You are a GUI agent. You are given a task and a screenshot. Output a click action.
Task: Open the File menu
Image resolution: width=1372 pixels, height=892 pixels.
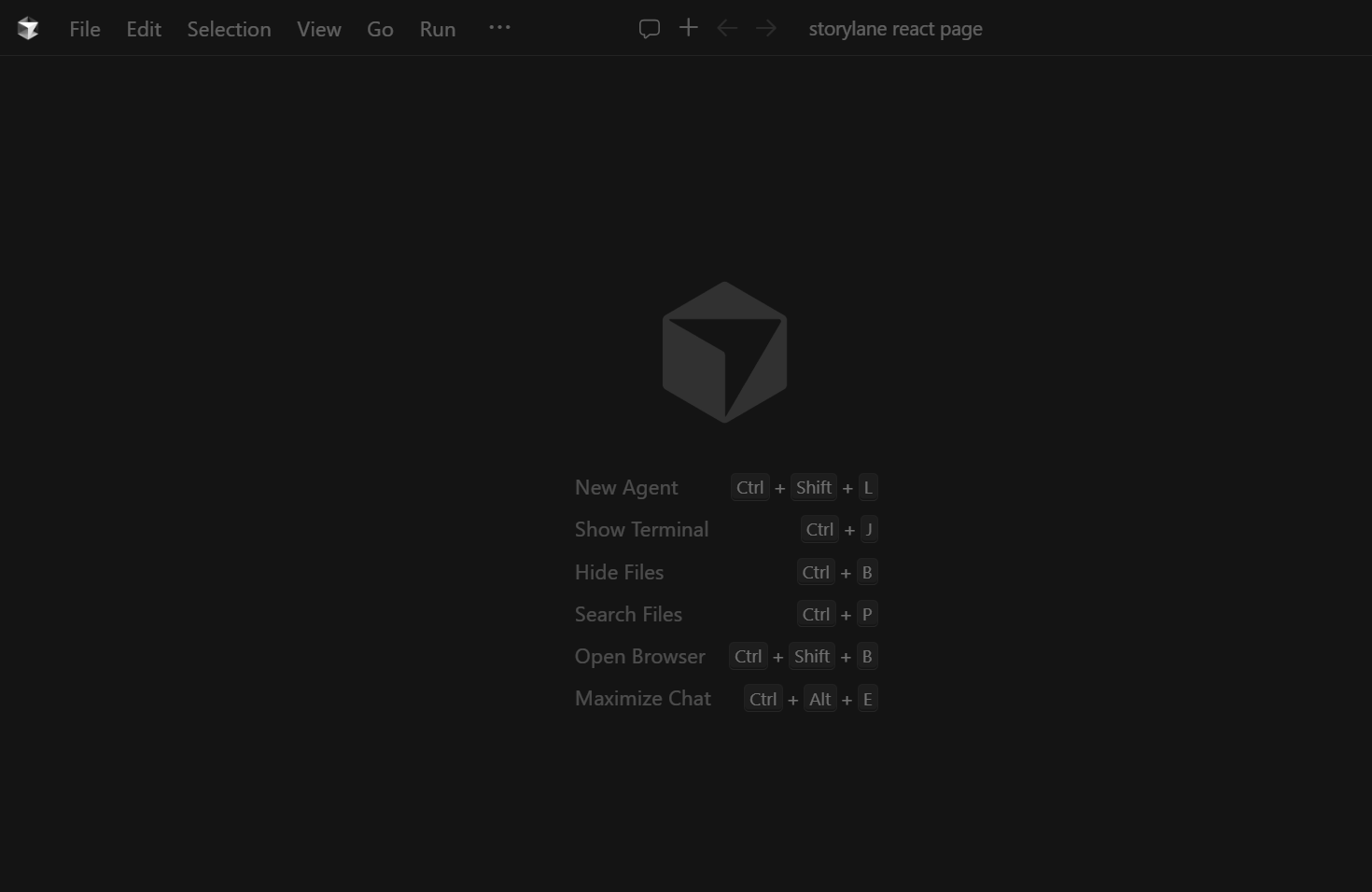tap(85, 29)
